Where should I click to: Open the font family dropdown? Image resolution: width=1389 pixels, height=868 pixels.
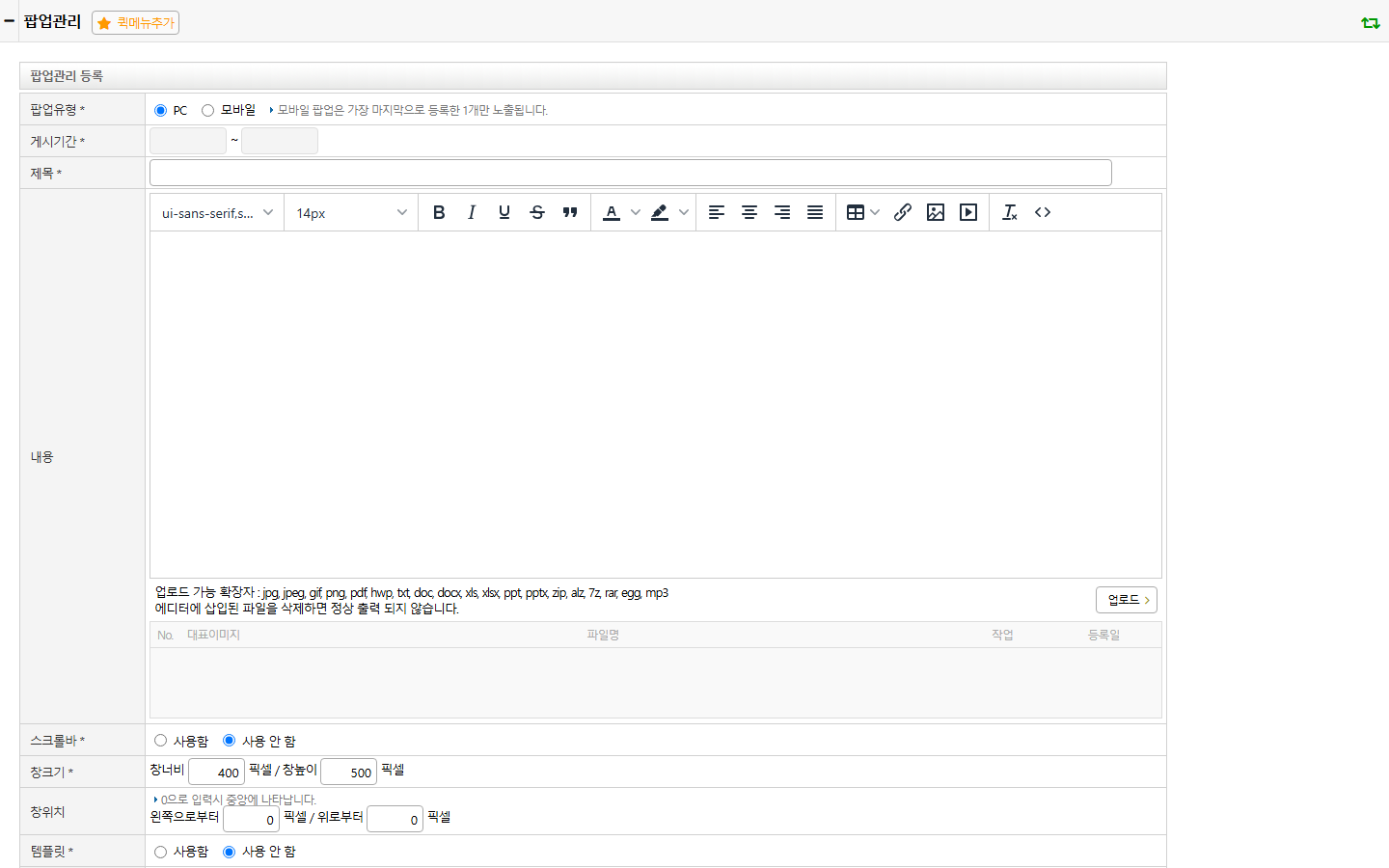pos(217,212)
